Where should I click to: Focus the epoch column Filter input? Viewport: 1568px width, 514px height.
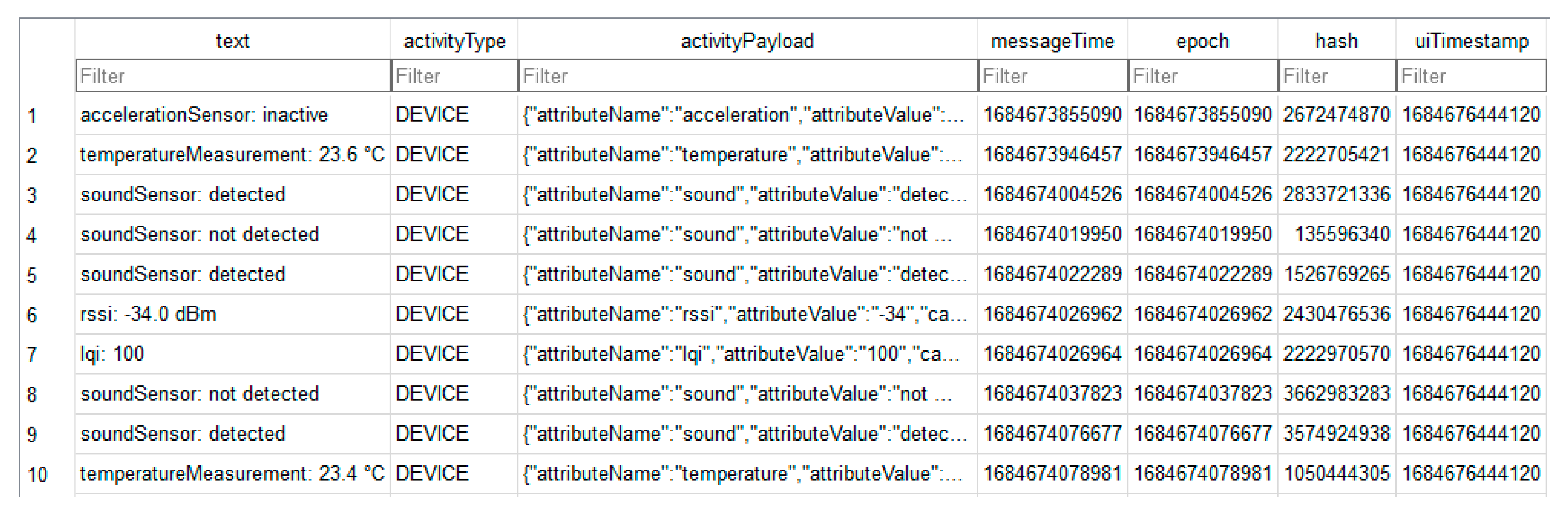(x=1203, y=76)
